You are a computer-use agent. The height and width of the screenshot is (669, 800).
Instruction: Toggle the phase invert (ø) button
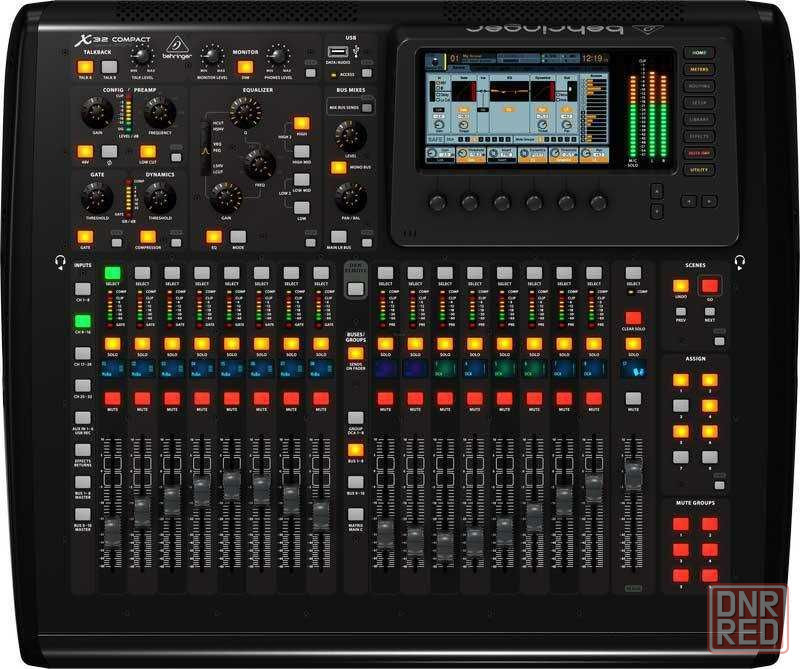(x=109, y=152)
